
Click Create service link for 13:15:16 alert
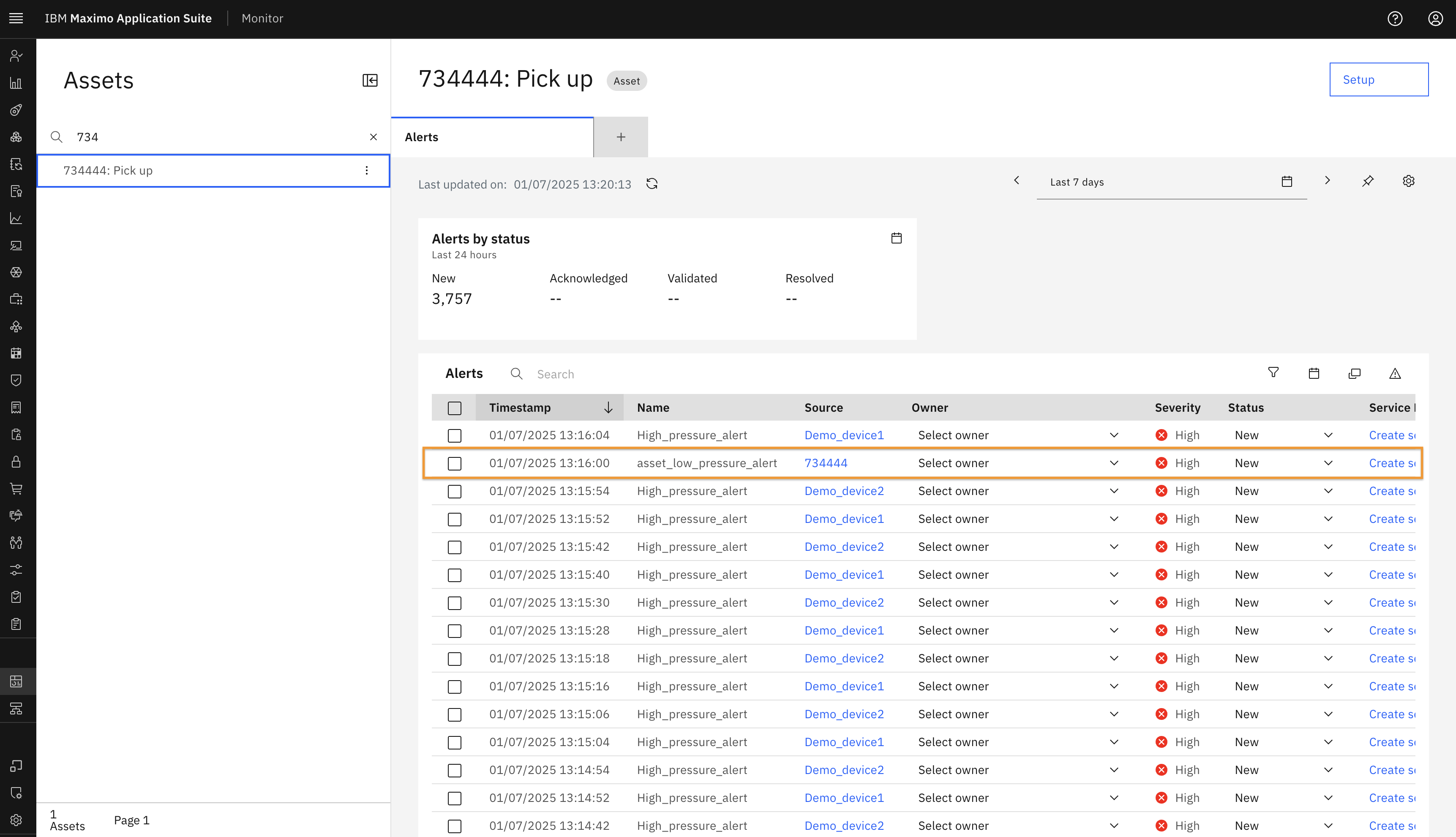(1392, 687)
